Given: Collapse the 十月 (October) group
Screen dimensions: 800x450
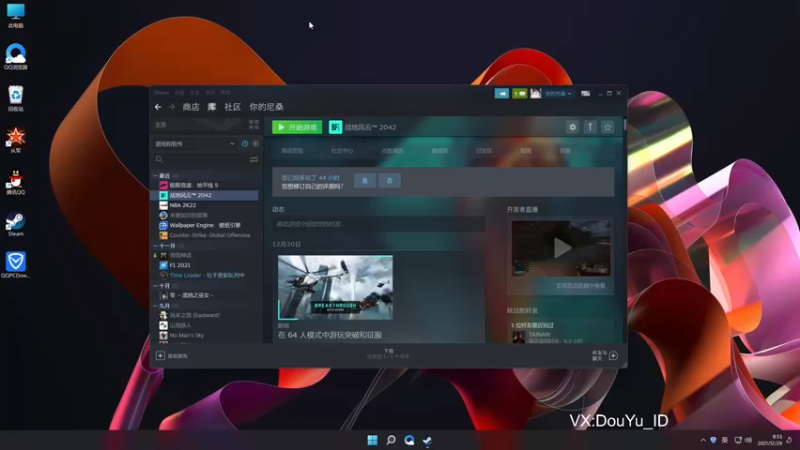Looking at the screenshot, I should click(156, 286).
